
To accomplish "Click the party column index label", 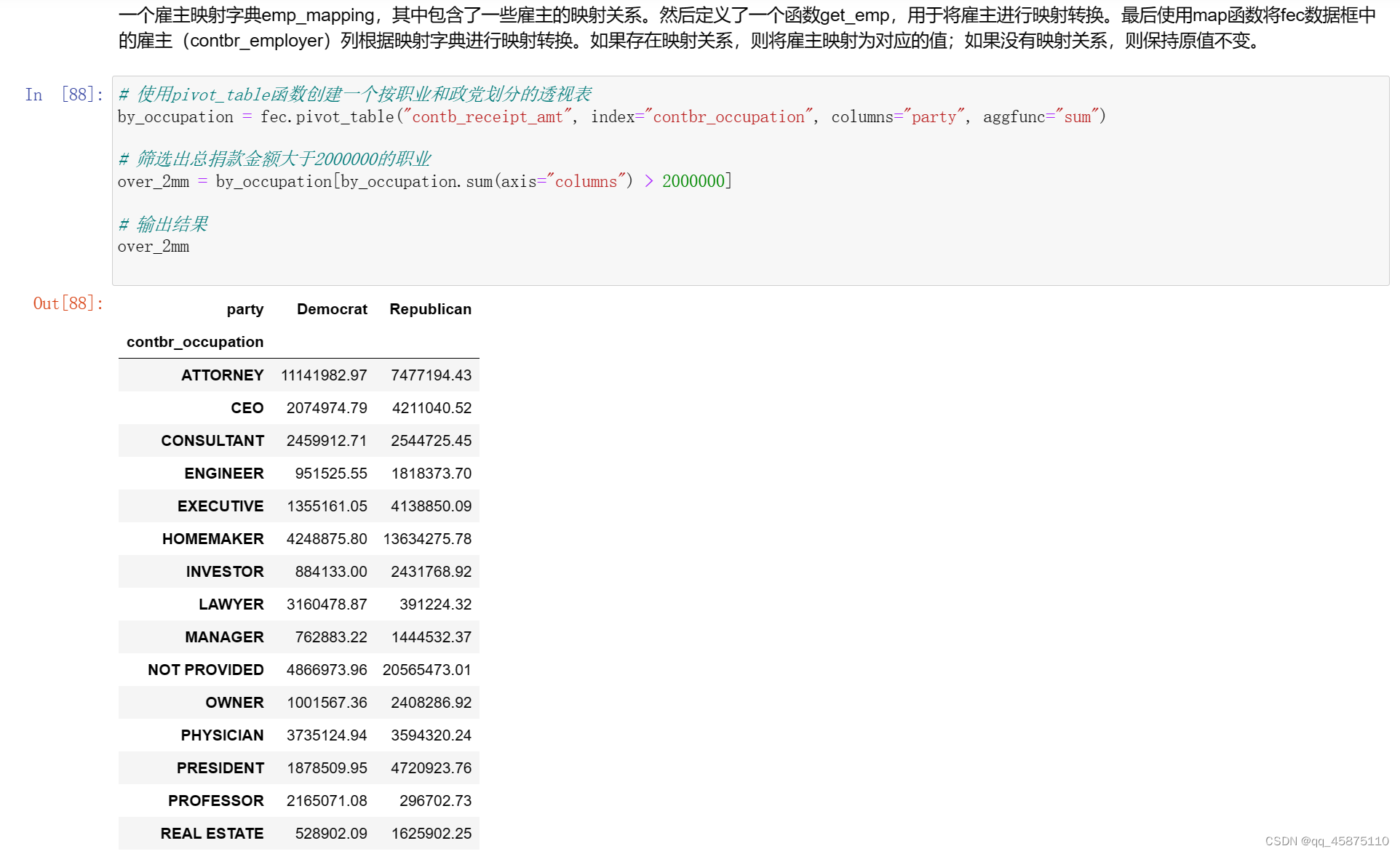I will tap(244, 309).
